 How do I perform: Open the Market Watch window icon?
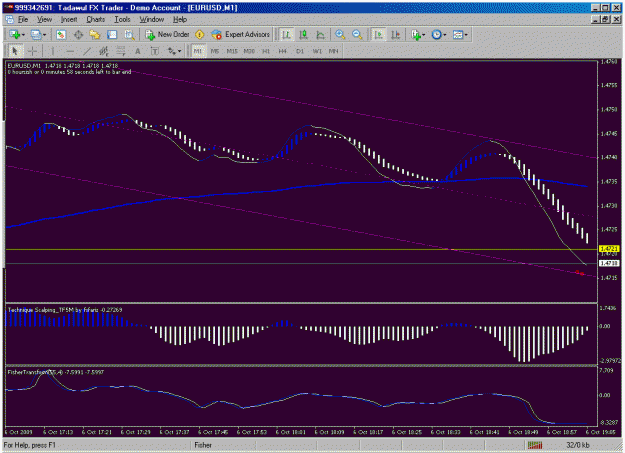click(61, 35)
